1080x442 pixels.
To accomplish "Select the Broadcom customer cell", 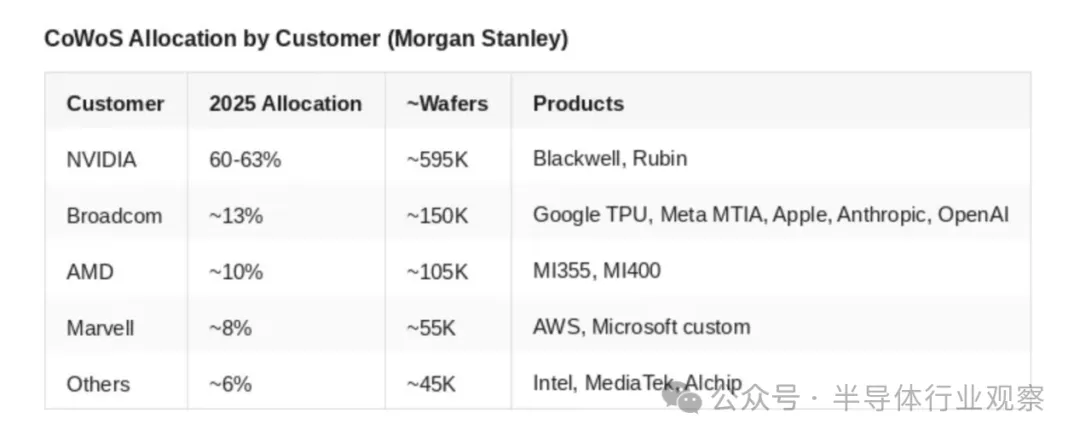I will [114, 215].
